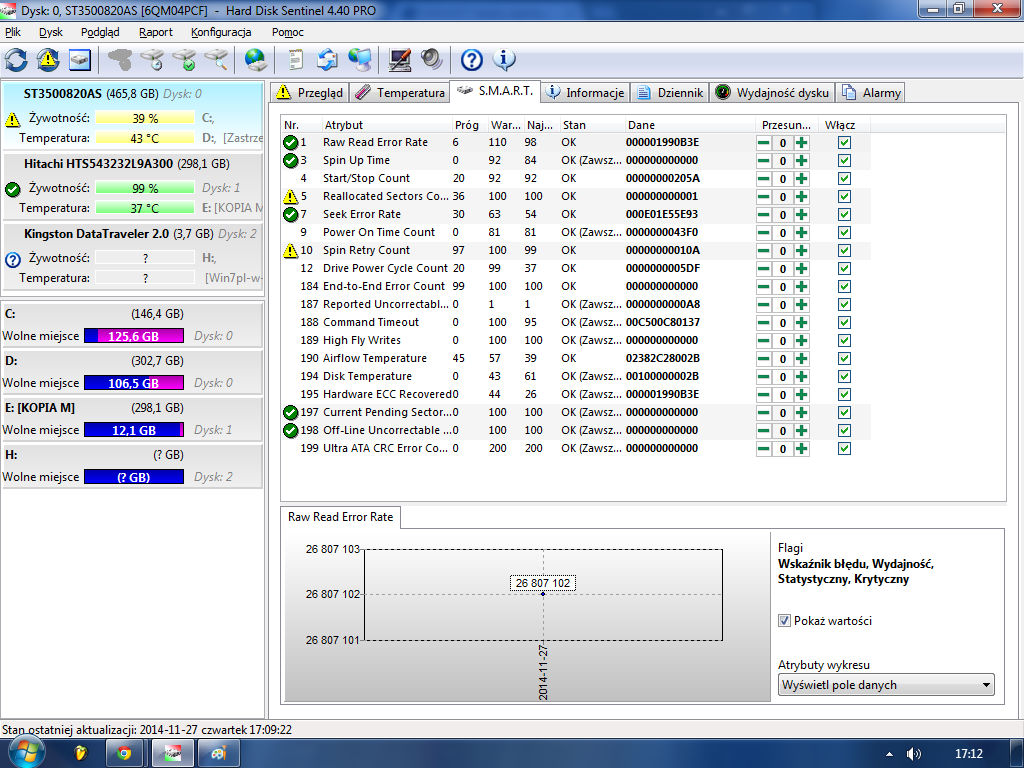Screen dimensions: 1024x768
Task: Click the warning hard disk toolbar icon
Action: pos(48,60)
